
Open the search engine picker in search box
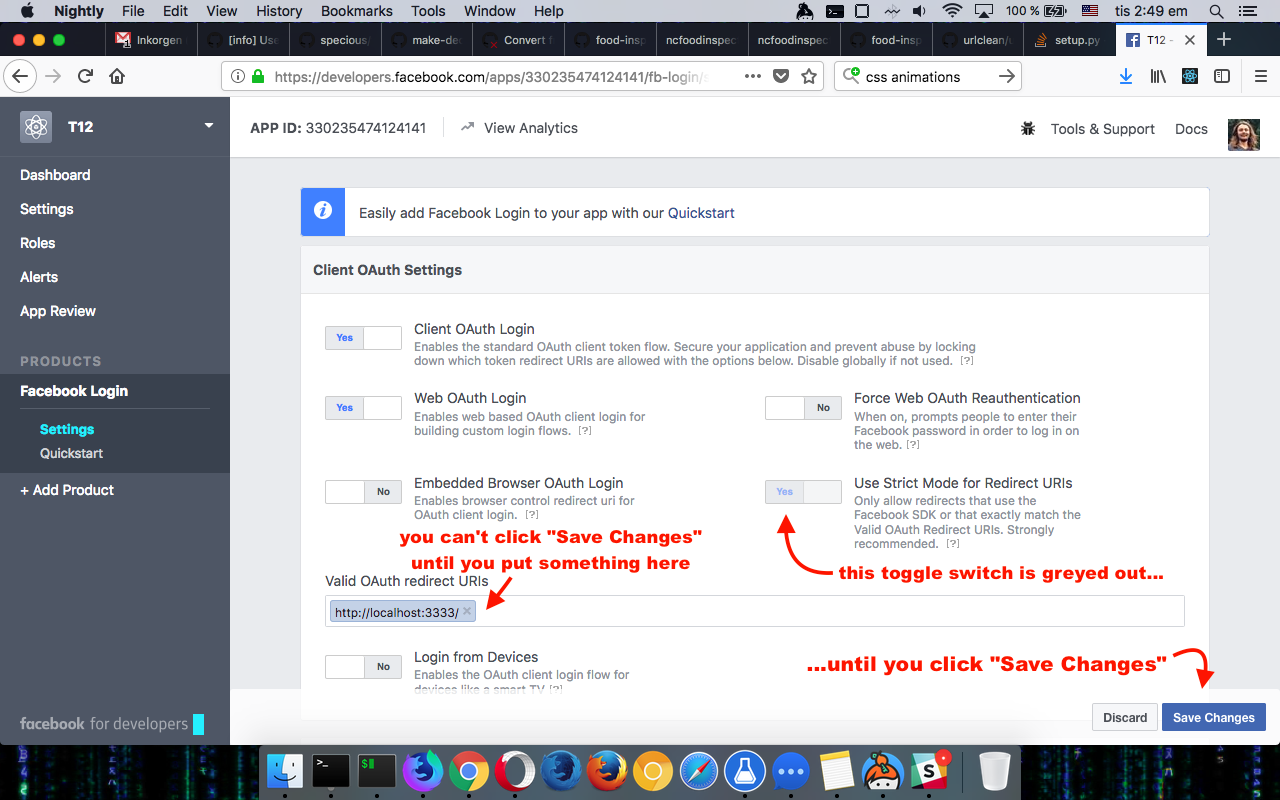[851, 76]
